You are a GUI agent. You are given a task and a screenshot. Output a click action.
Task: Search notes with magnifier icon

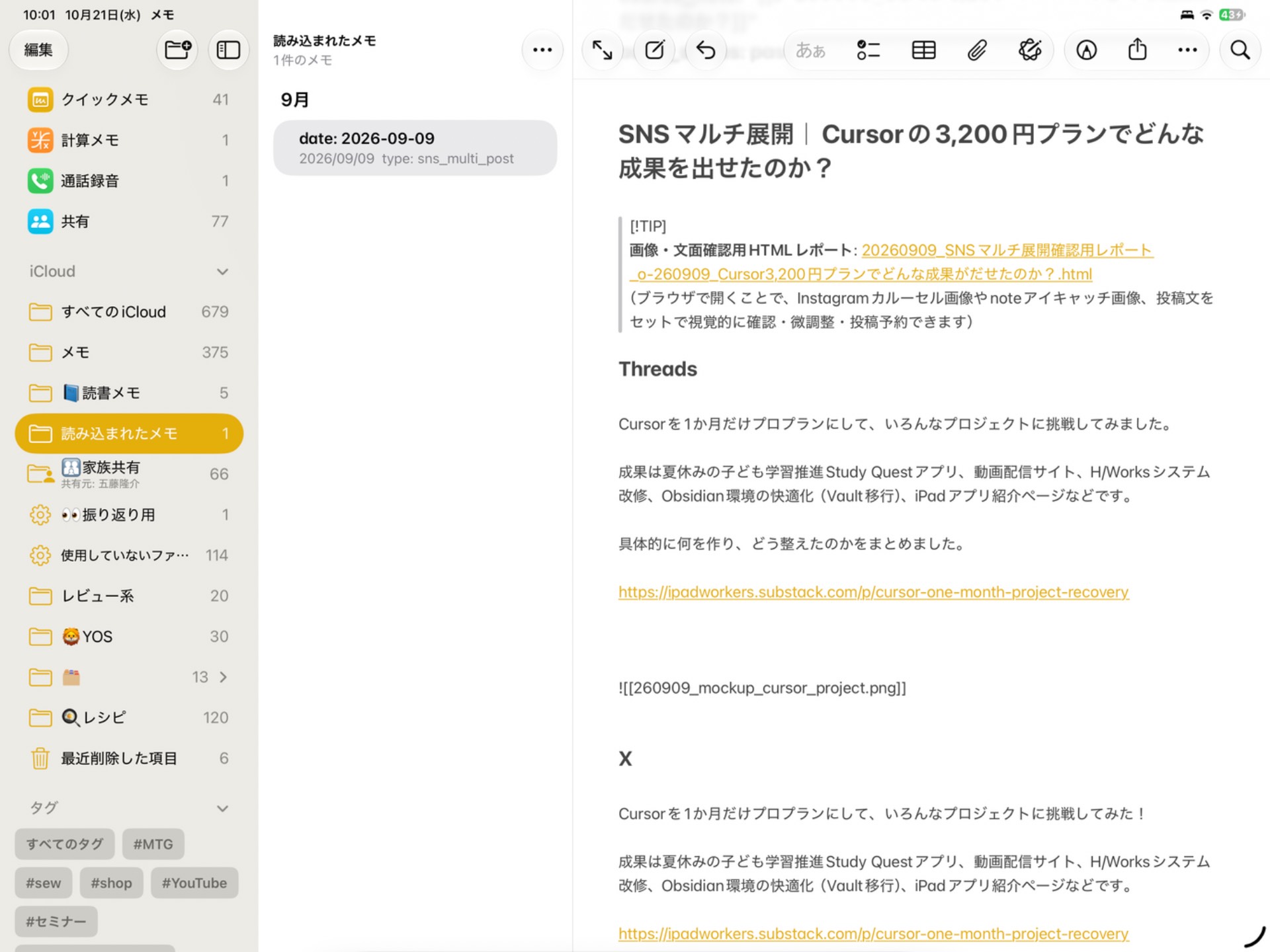1240,50
